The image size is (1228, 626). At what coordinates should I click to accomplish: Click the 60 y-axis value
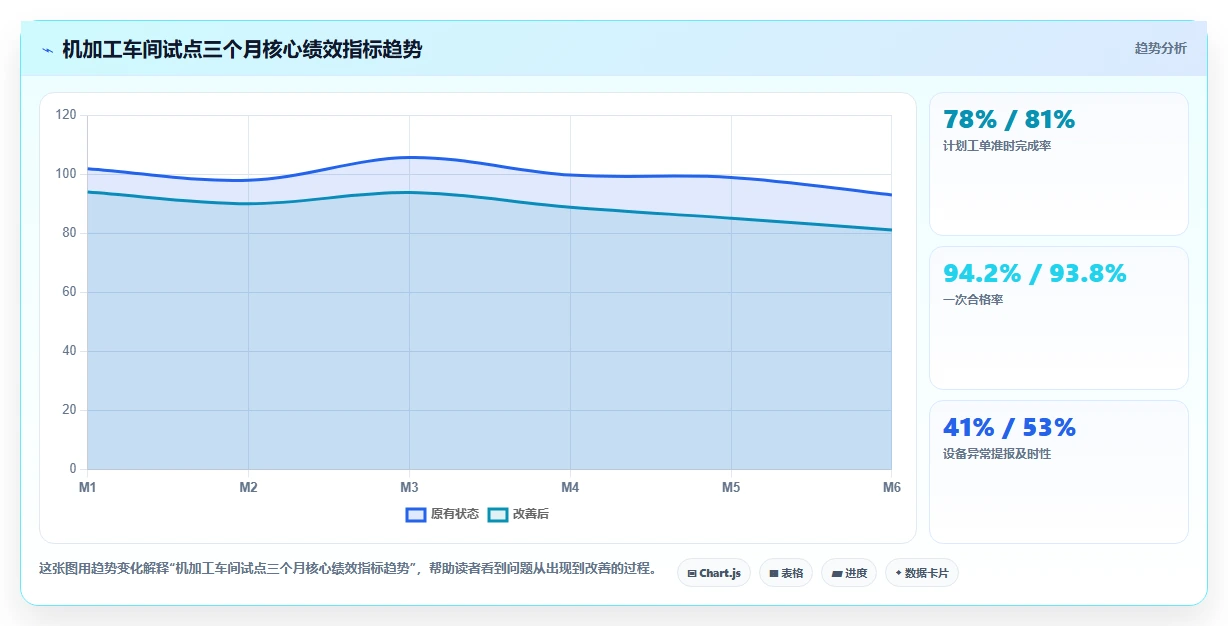69,292
